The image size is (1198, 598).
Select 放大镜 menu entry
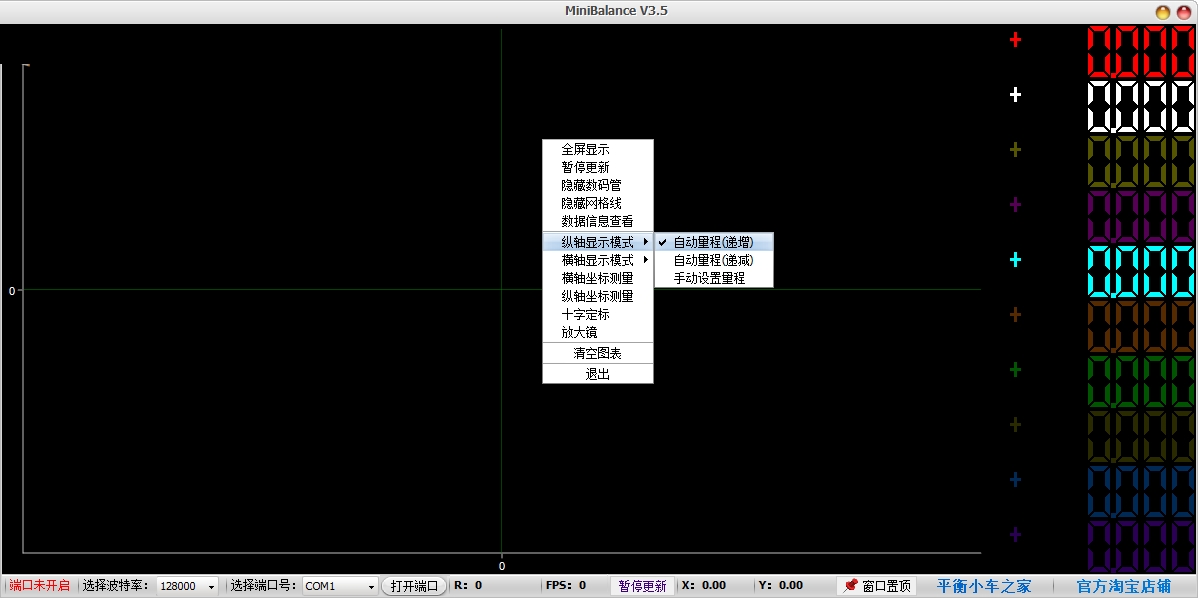click(597, 333)
